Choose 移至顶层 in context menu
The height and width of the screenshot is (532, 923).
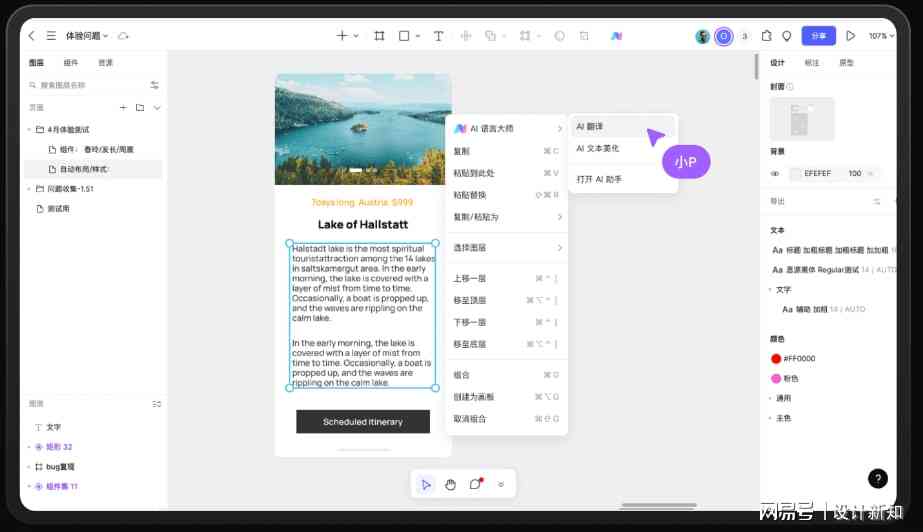click(507, 300)
